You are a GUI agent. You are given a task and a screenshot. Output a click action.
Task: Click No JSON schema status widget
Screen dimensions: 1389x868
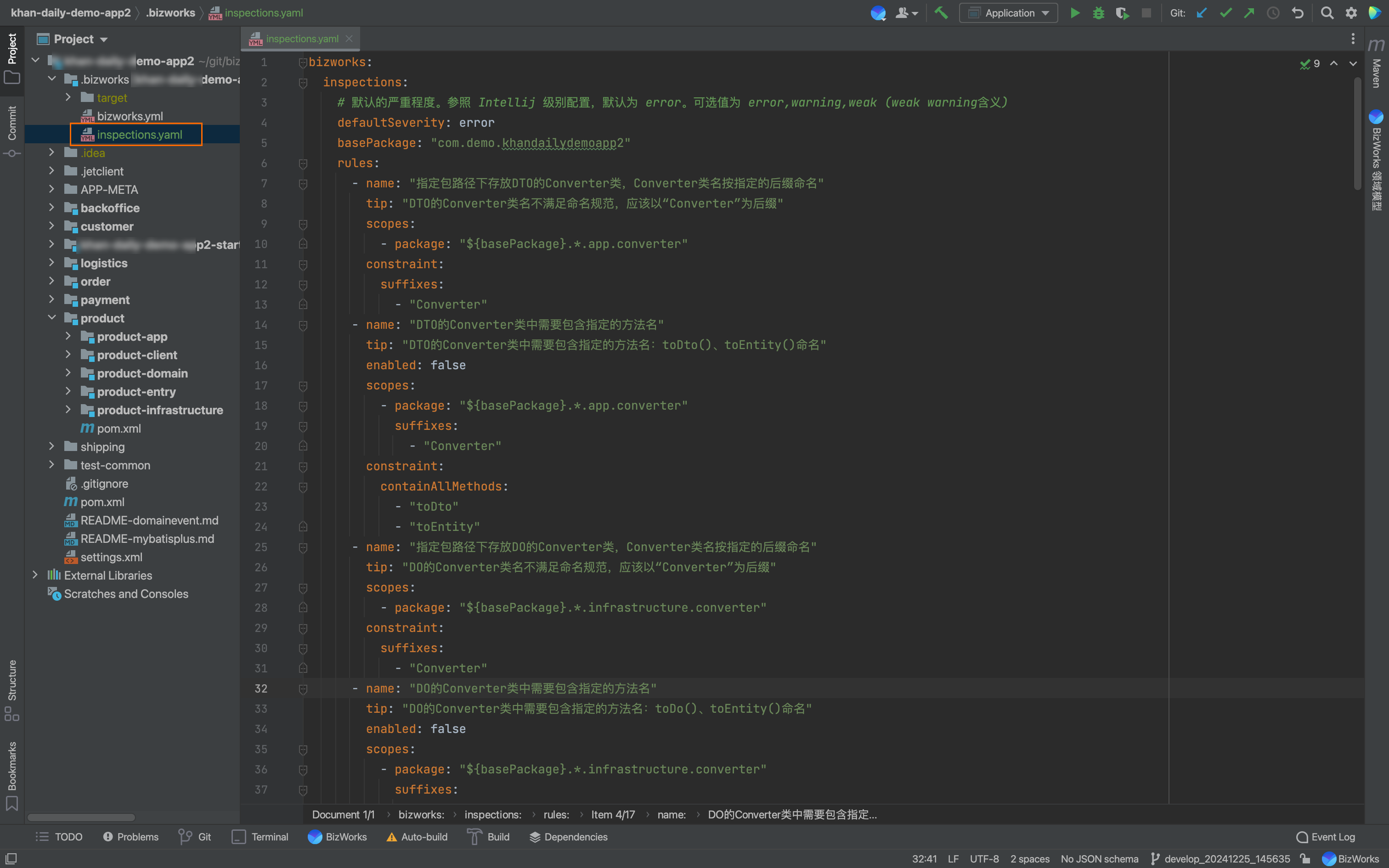point(1099,859)
